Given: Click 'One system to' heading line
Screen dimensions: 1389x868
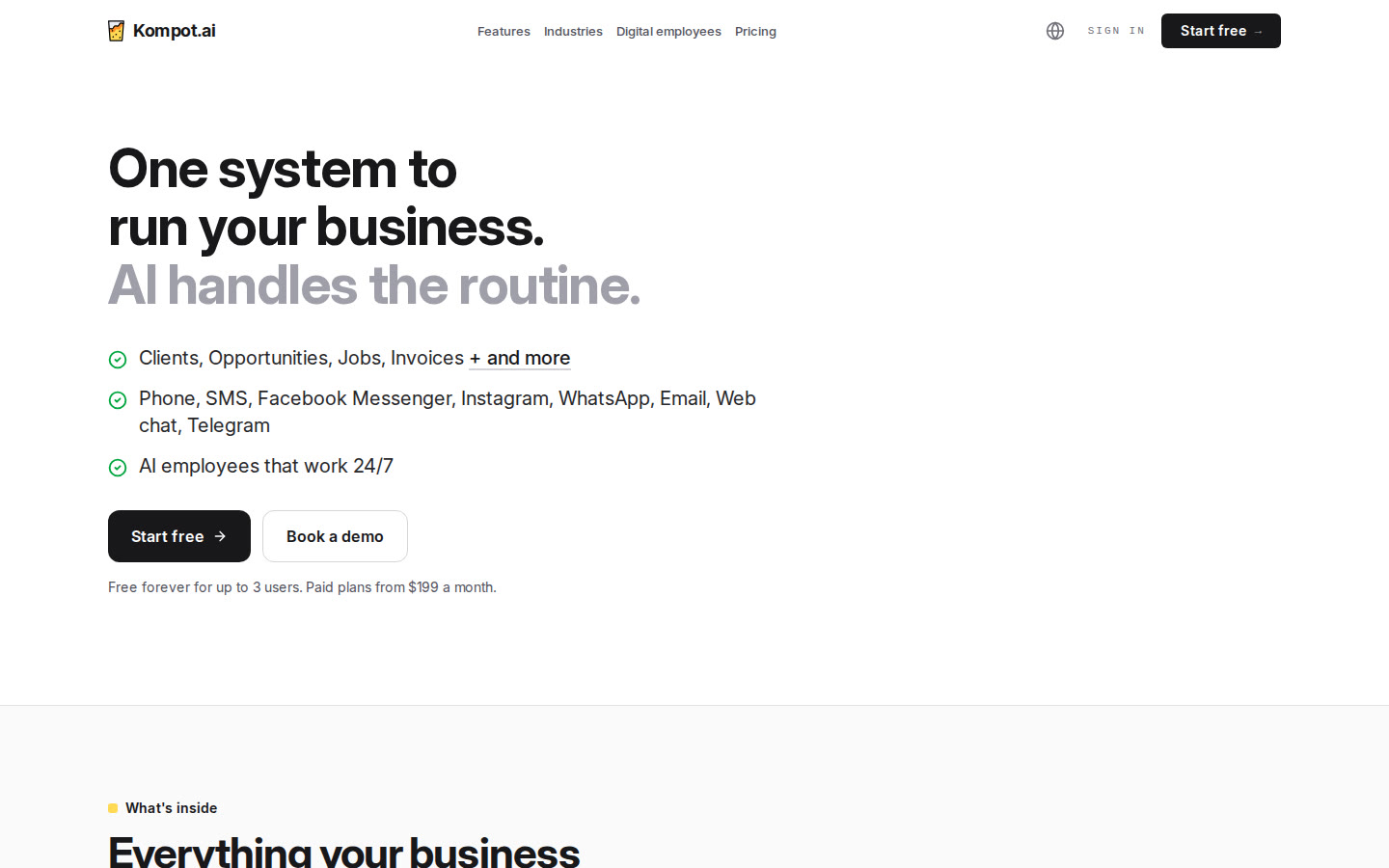Looking at the screenshot, I should point(283,169).
